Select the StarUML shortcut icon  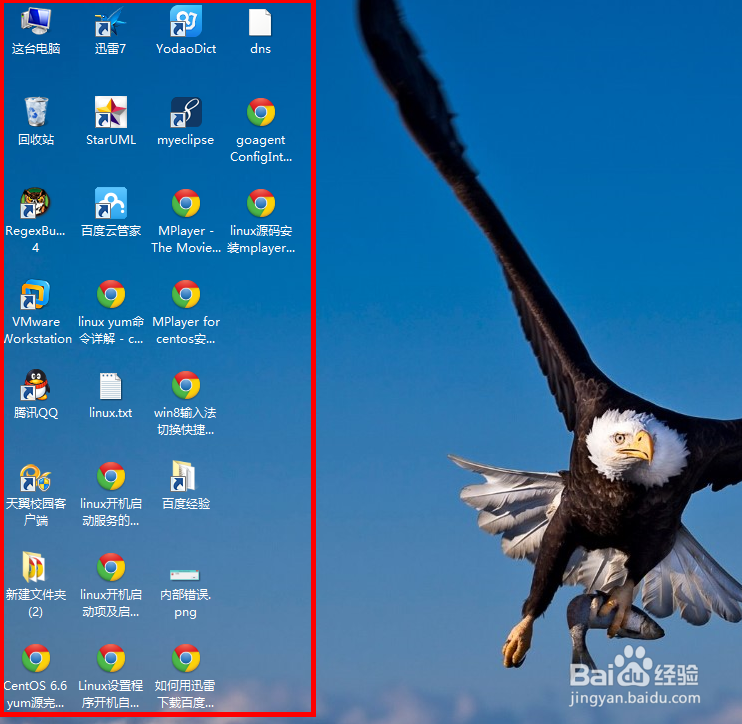click(111, 112)
